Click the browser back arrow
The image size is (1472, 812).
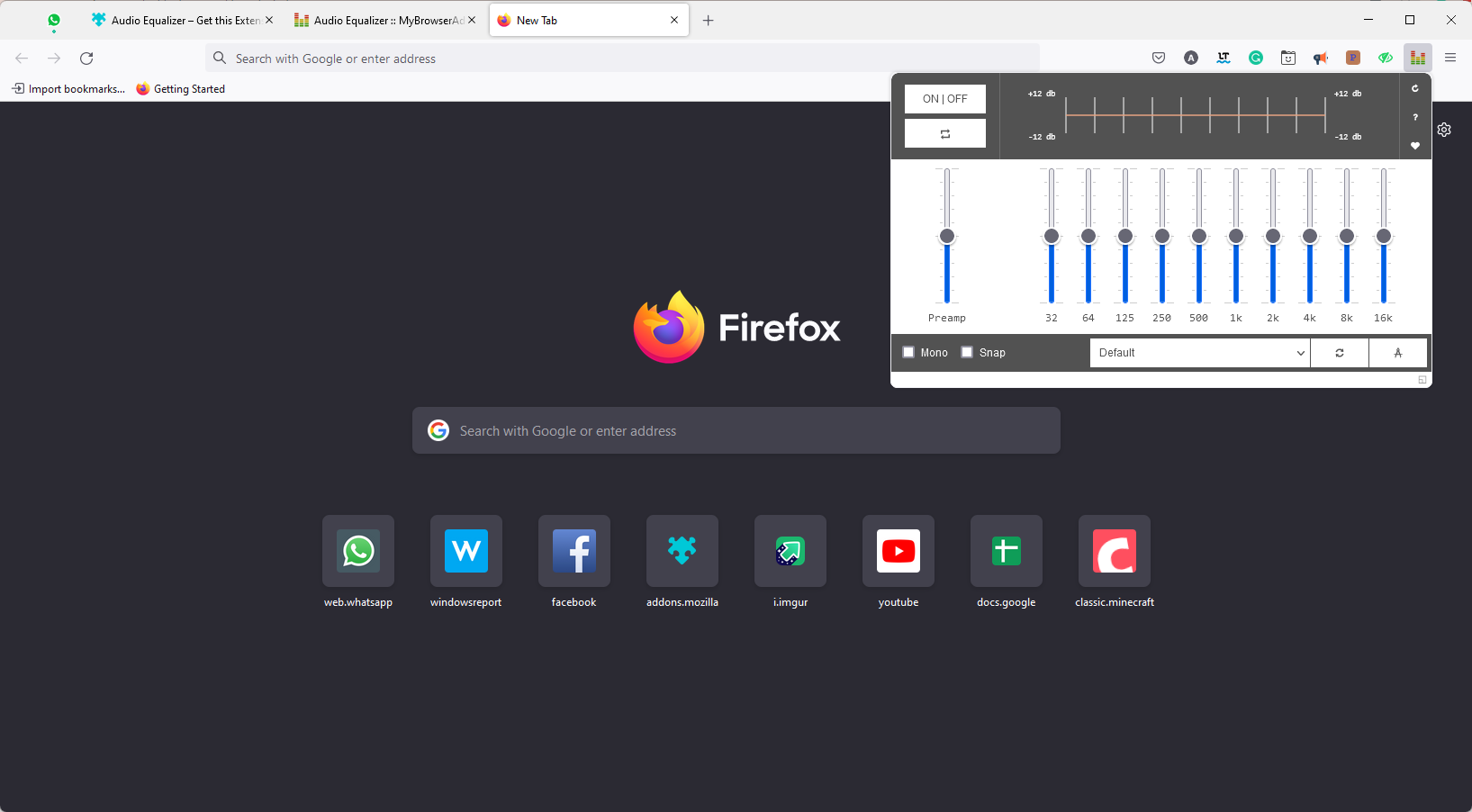(x=22, y=58)
